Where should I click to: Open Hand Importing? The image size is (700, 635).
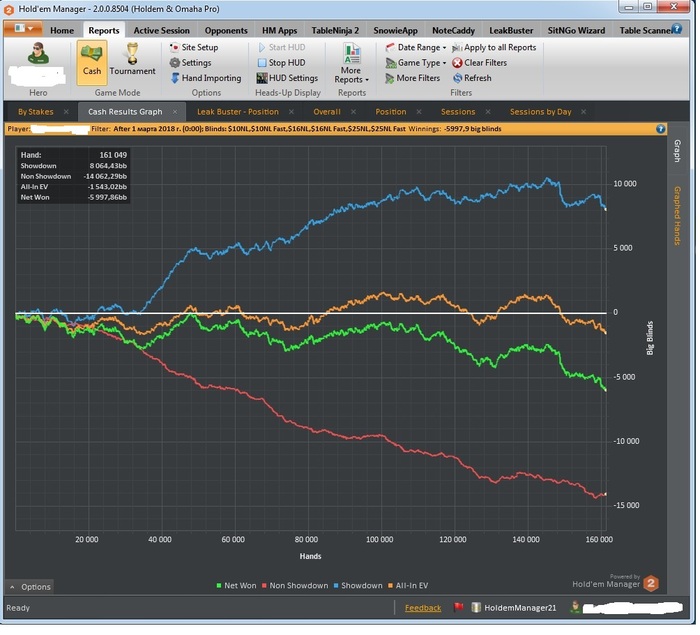point(206,78)
